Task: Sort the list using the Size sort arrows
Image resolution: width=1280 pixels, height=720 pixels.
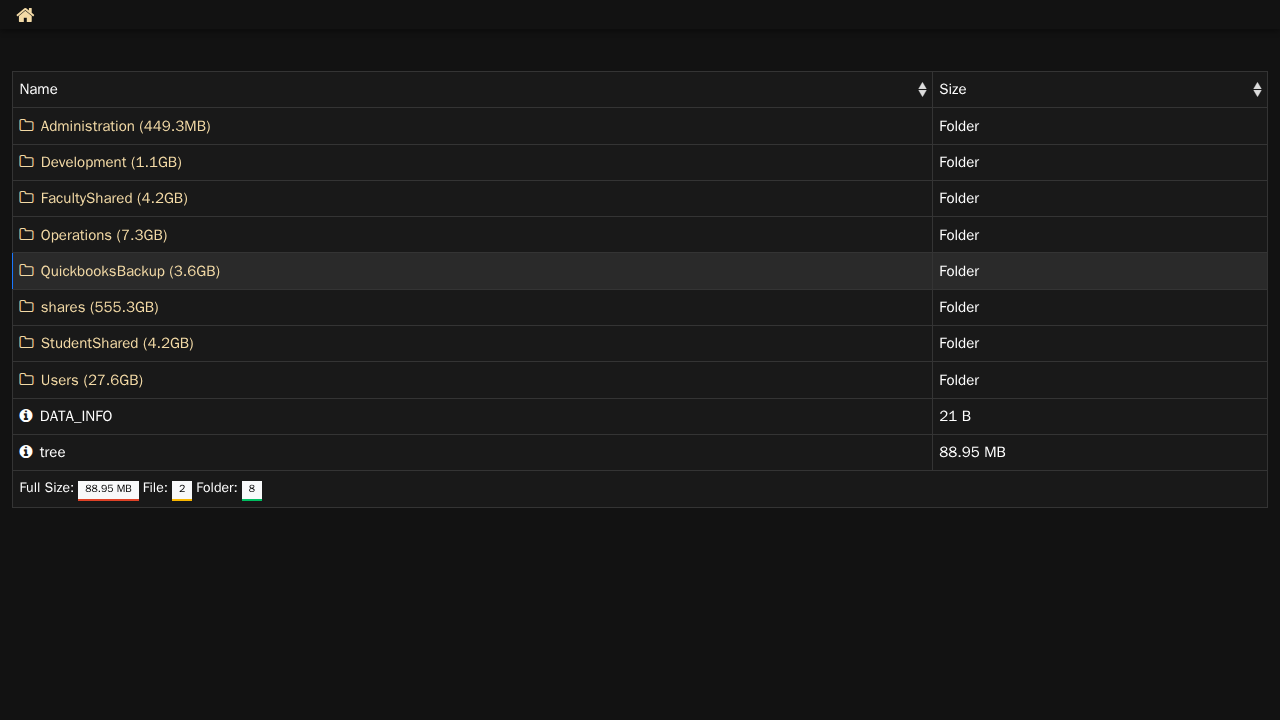Action: 1257,90
